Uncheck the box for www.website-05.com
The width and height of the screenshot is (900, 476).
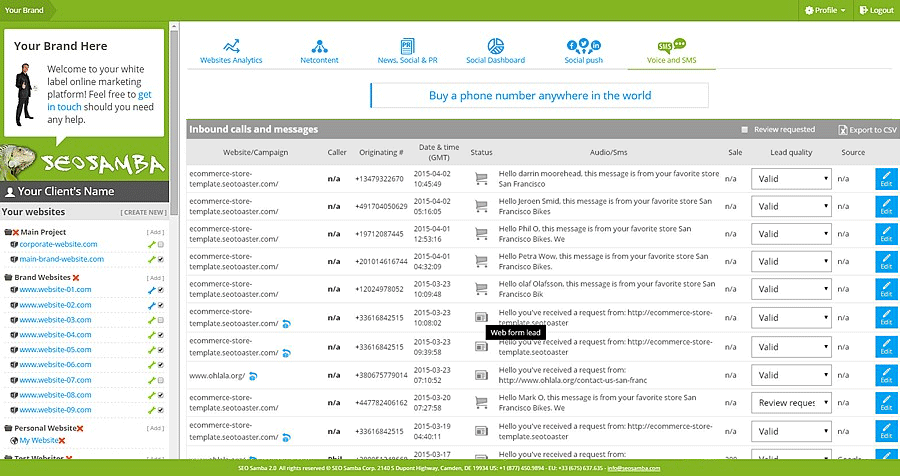click(x=161, y=350)
